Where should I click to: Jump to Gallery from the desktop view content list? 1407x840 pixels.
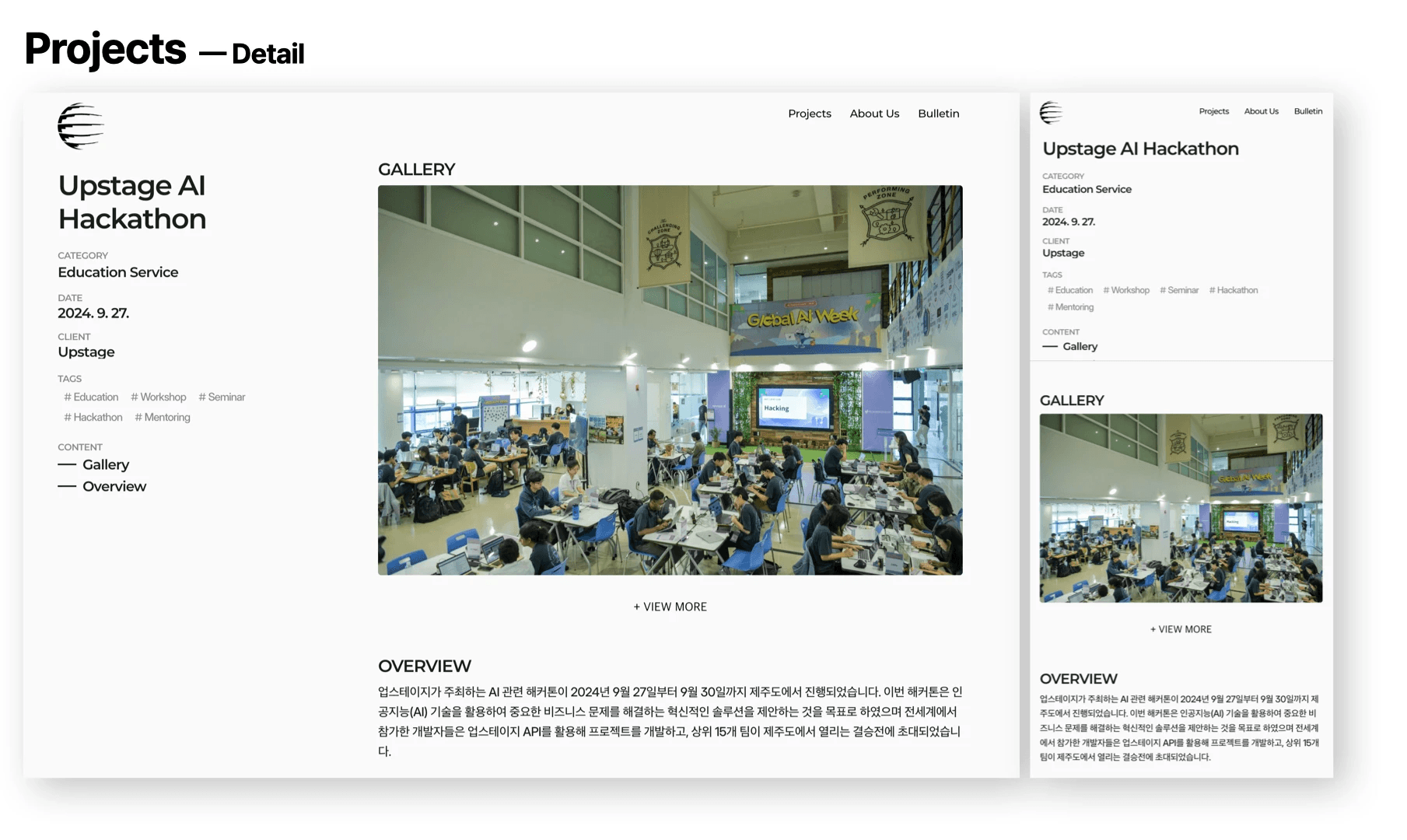click(x=93, y=464)
